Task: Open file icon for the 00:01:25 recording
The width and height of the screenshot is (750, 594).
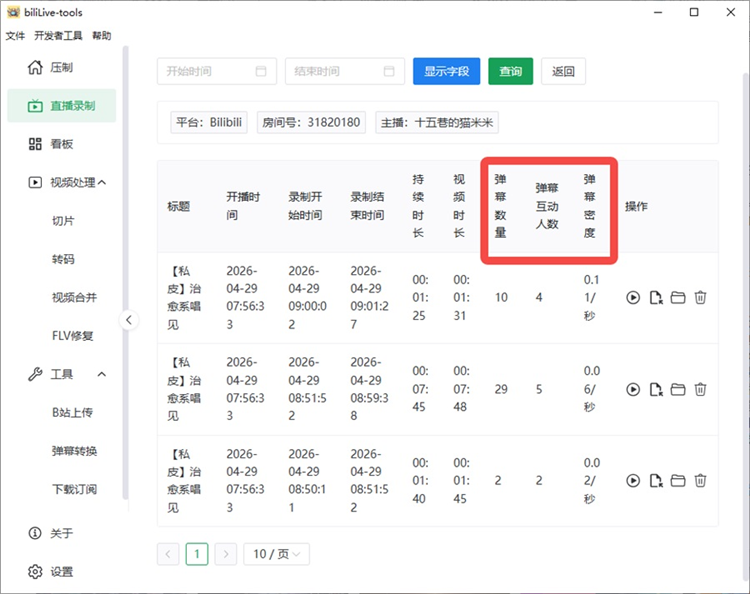Action: click(656, 297)
